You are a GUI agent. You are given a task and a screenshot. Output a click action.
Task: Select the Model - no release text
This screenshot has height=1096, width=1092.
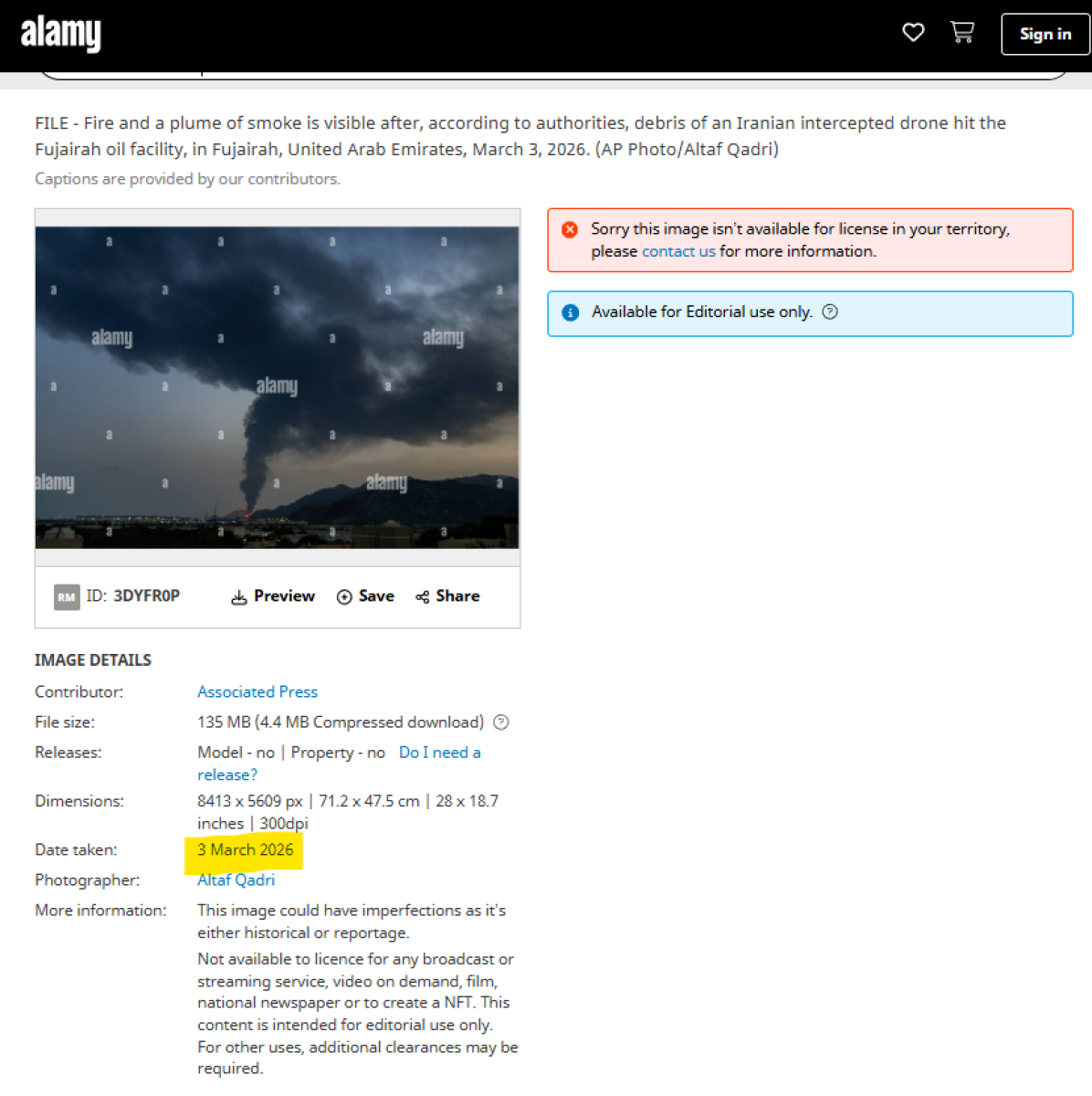coord(236,753)
